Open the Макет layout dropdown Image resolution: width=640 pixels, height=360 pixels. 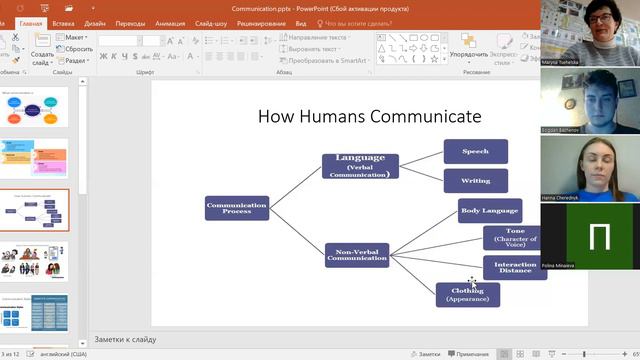[72, 37]
